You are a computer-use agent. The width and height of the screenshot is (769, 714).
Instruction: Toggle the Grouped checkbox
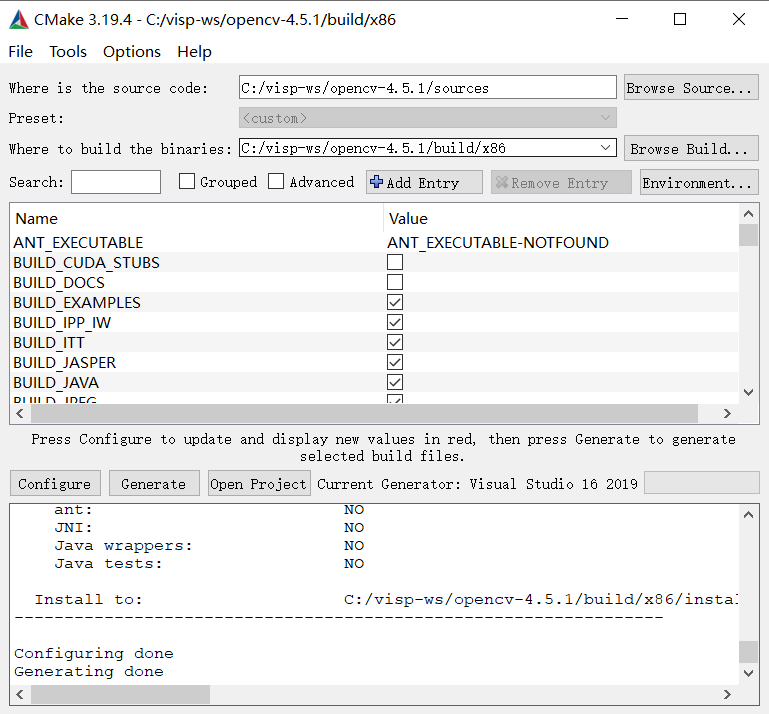point(186,181)
